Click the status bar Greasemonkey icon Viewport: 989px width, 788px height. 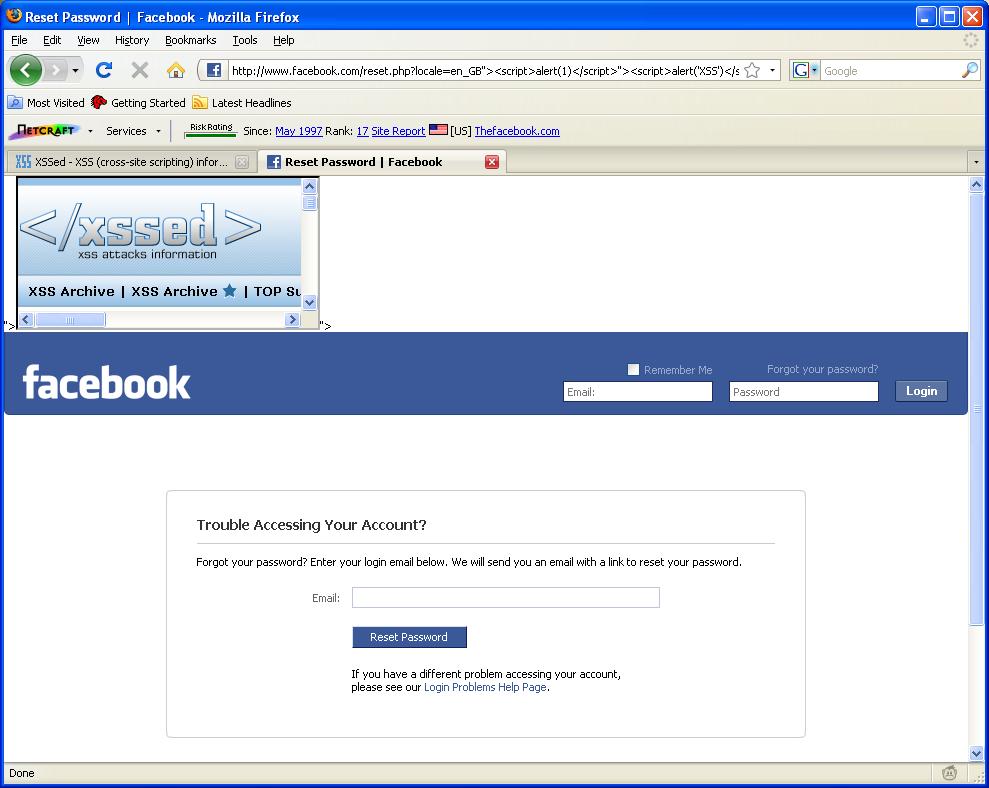click(x=949, y=772)
